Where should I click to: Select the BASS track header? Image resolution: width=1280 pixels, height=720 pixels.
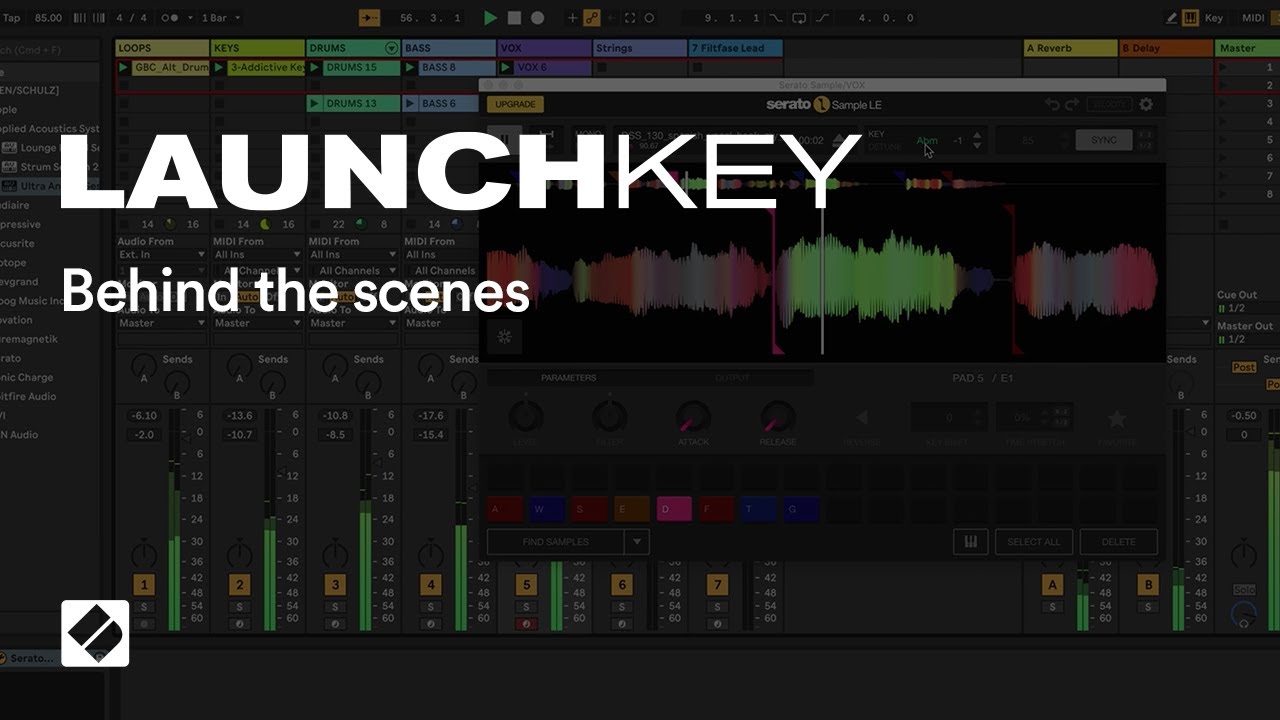[x=449, y=48]
